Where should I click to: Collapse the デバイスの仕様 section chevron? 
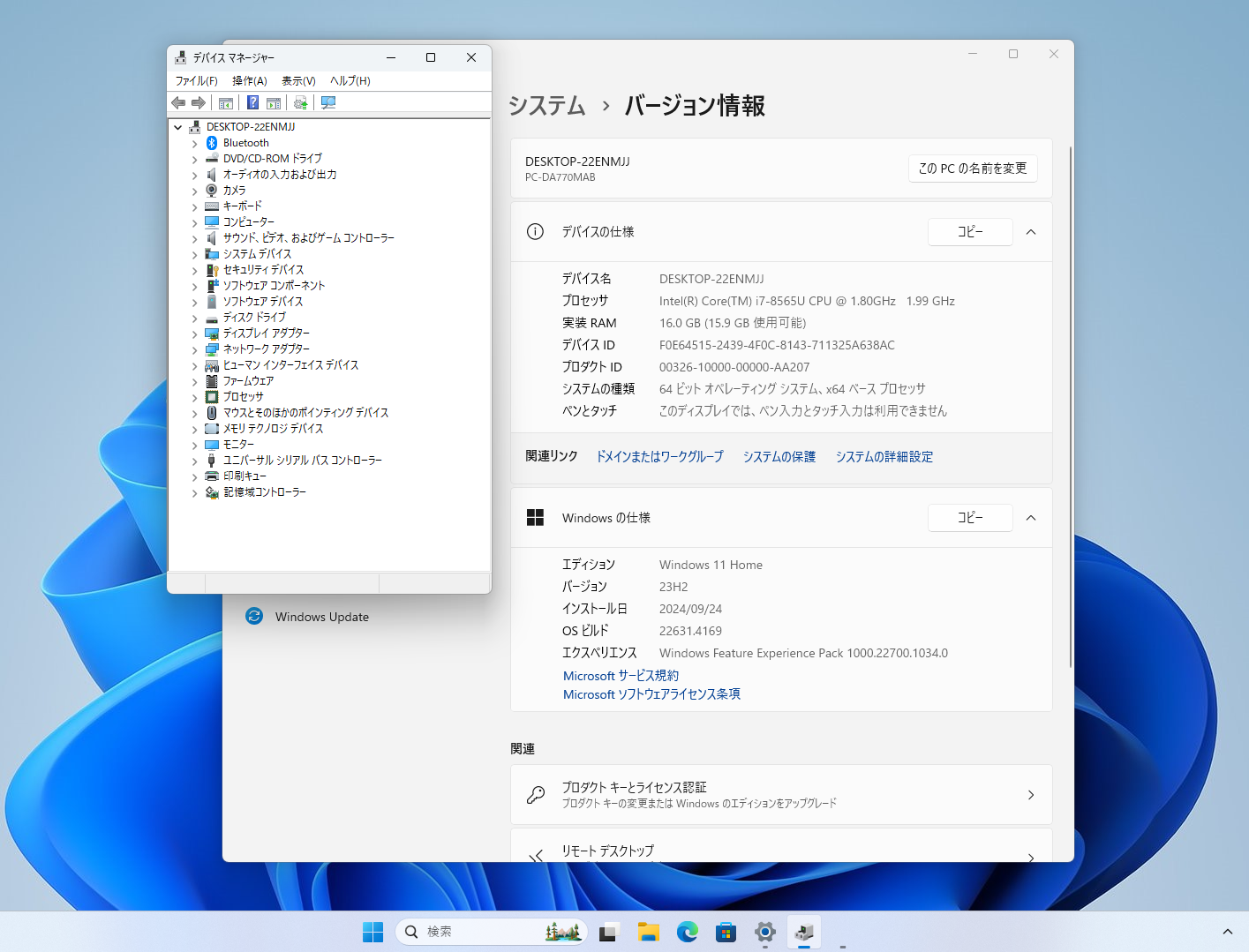(1031, 232)
